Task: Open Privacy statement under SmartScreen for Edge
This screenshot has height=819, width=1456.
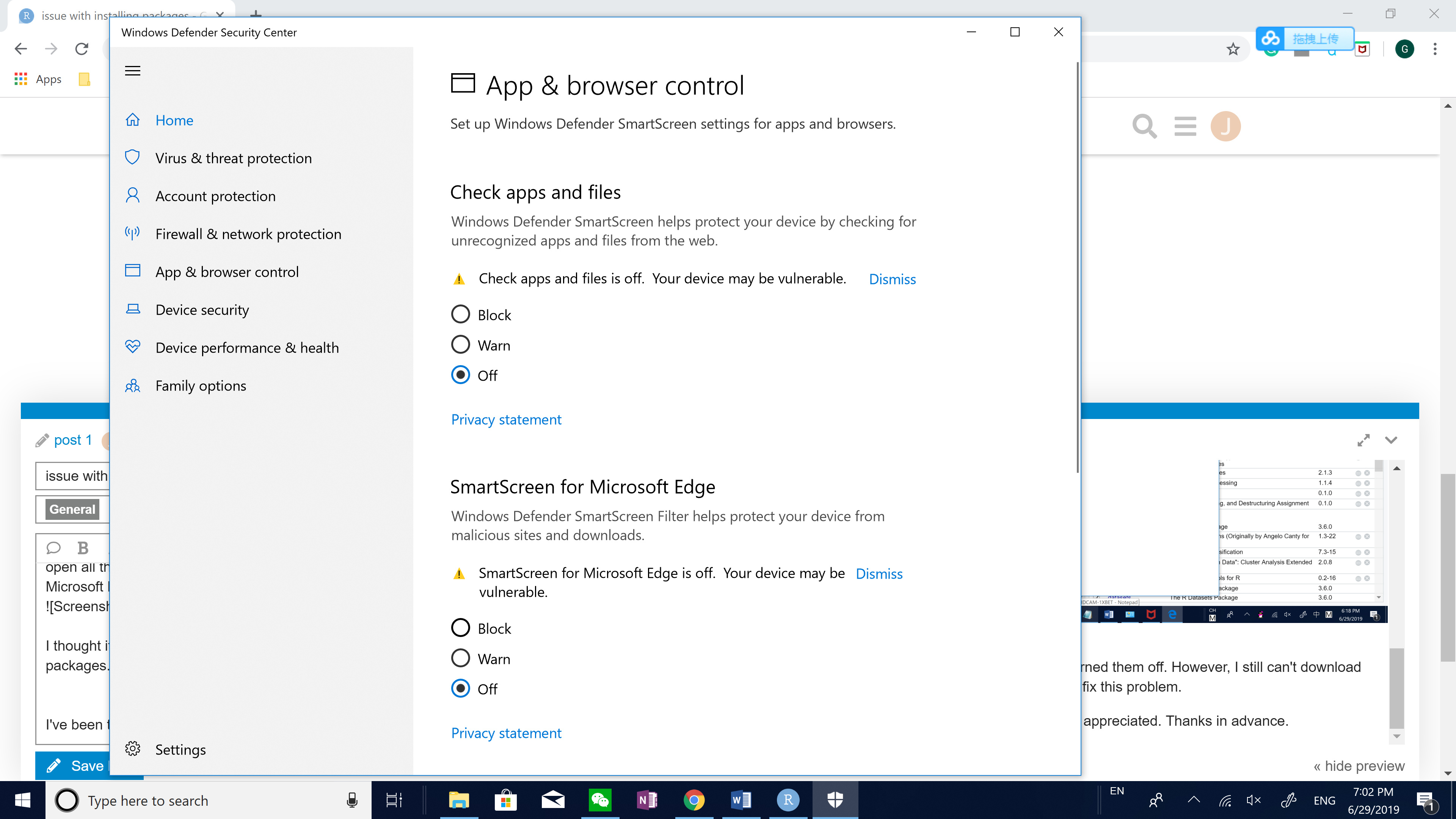Action: [x=506, y=733]
